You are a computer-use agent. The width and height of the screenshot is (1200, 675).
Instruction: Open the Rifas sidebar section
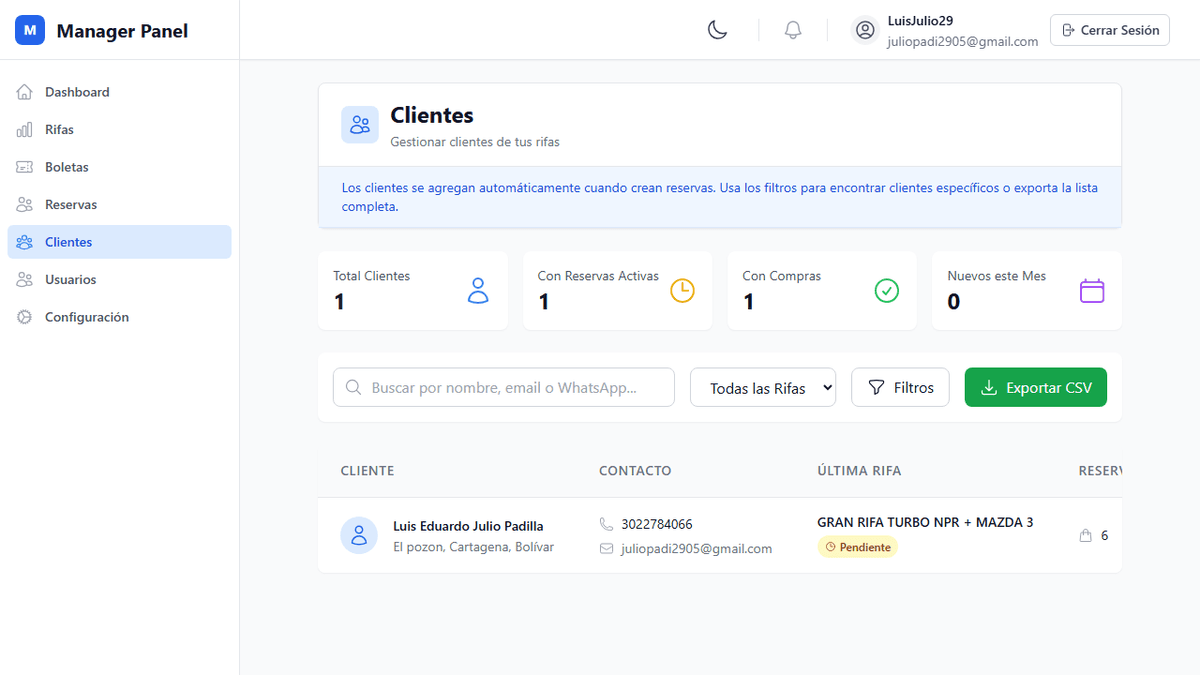(59, 130)
